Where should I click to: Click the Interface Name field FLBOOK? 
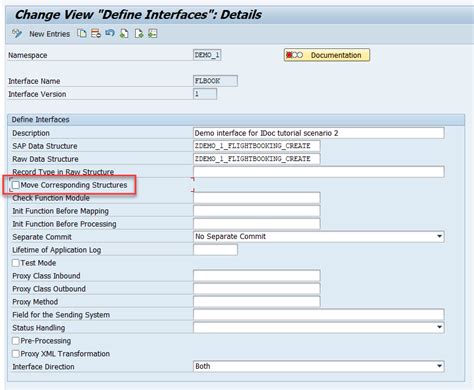pyautogui.click(x=215, y=81)
